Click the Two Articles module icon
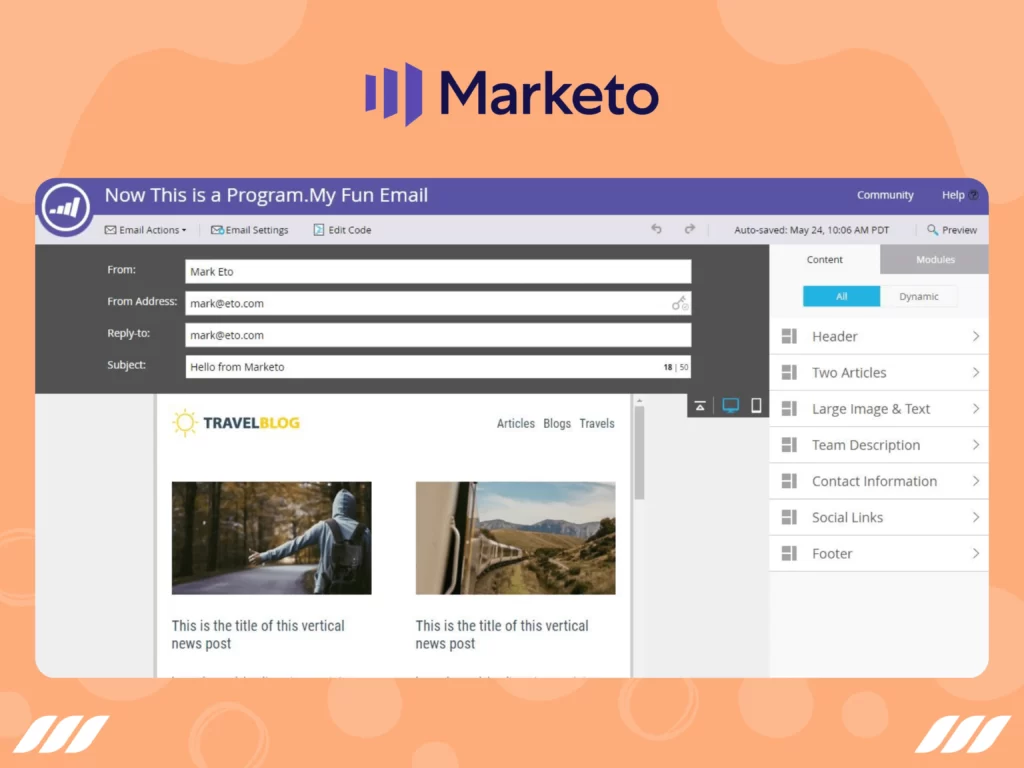The image size is (1024, 768). click(789, 372)
